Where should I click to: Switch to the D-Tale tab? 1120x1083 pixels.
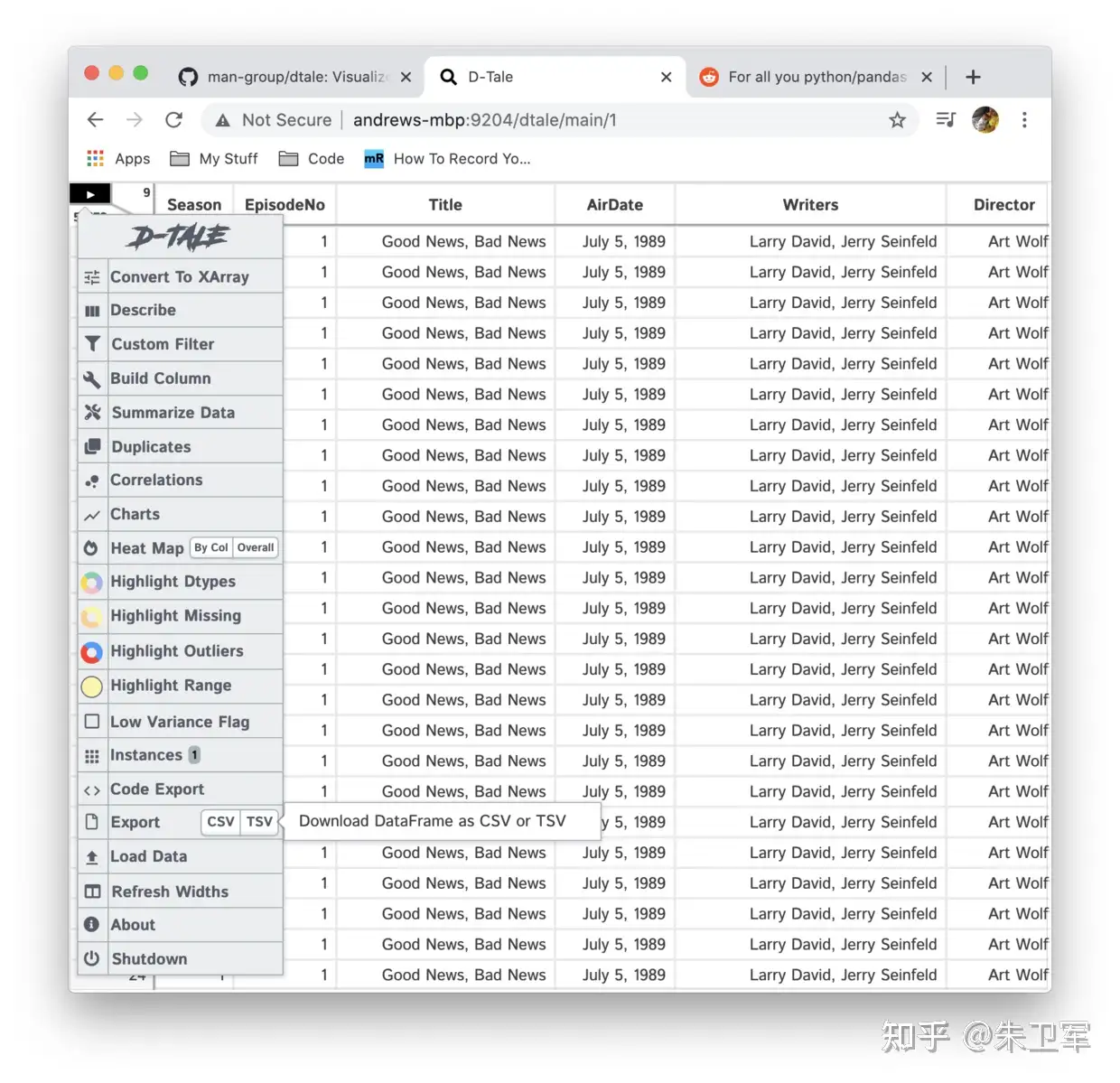[555, 77]
